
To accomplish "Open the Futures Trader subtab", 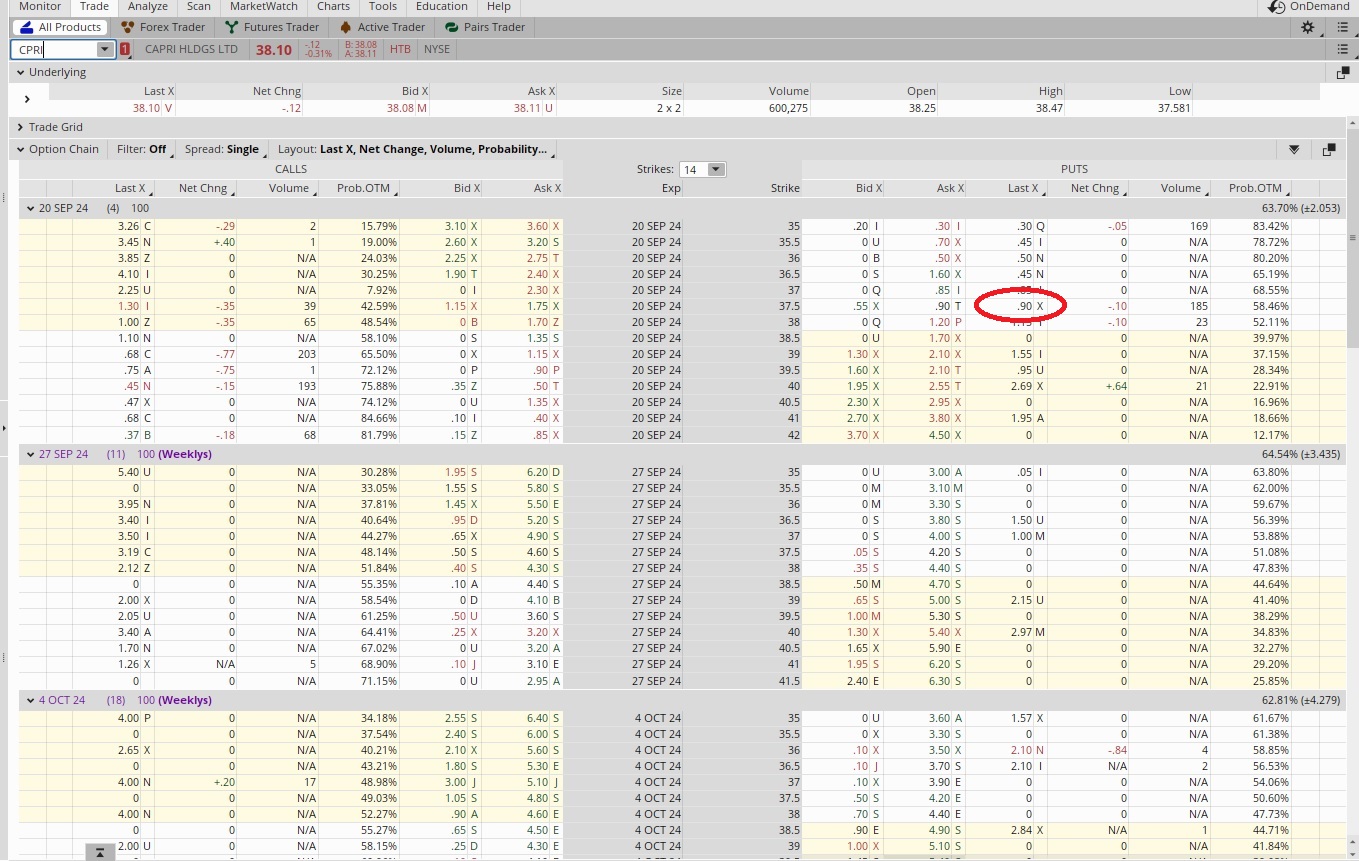I will (x=273, y=27).
